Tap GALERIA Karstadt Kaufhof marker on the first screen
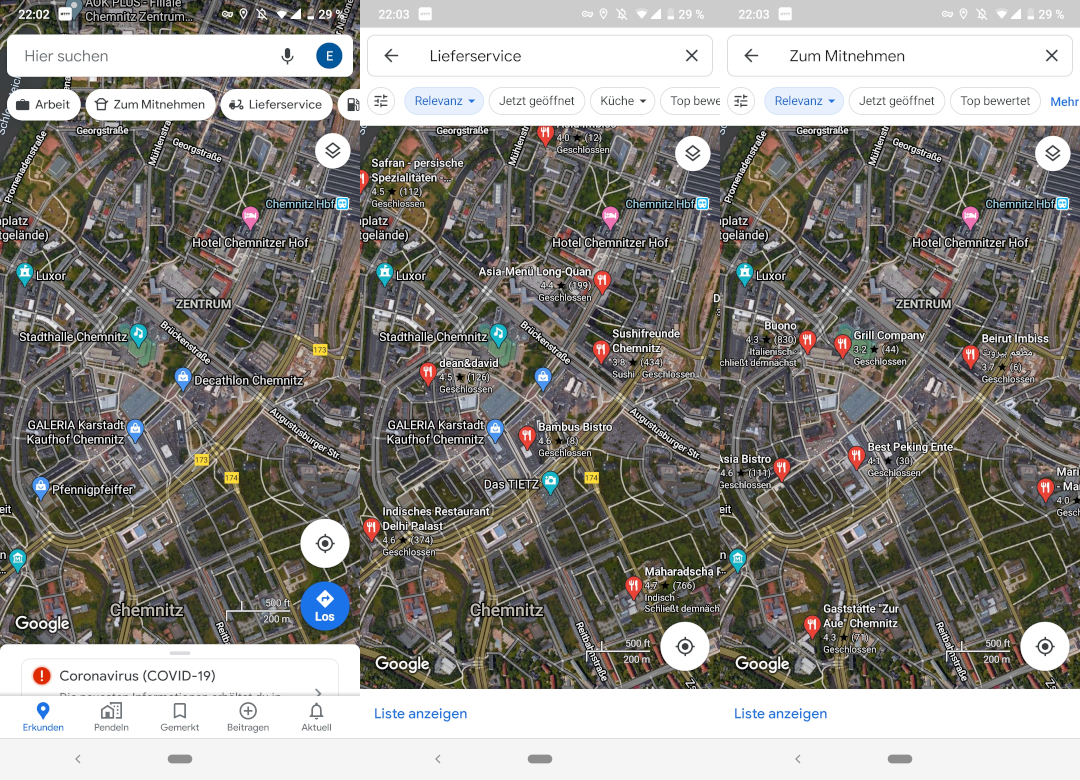The height and width of the screenshot is (780, 1080). 135,431
